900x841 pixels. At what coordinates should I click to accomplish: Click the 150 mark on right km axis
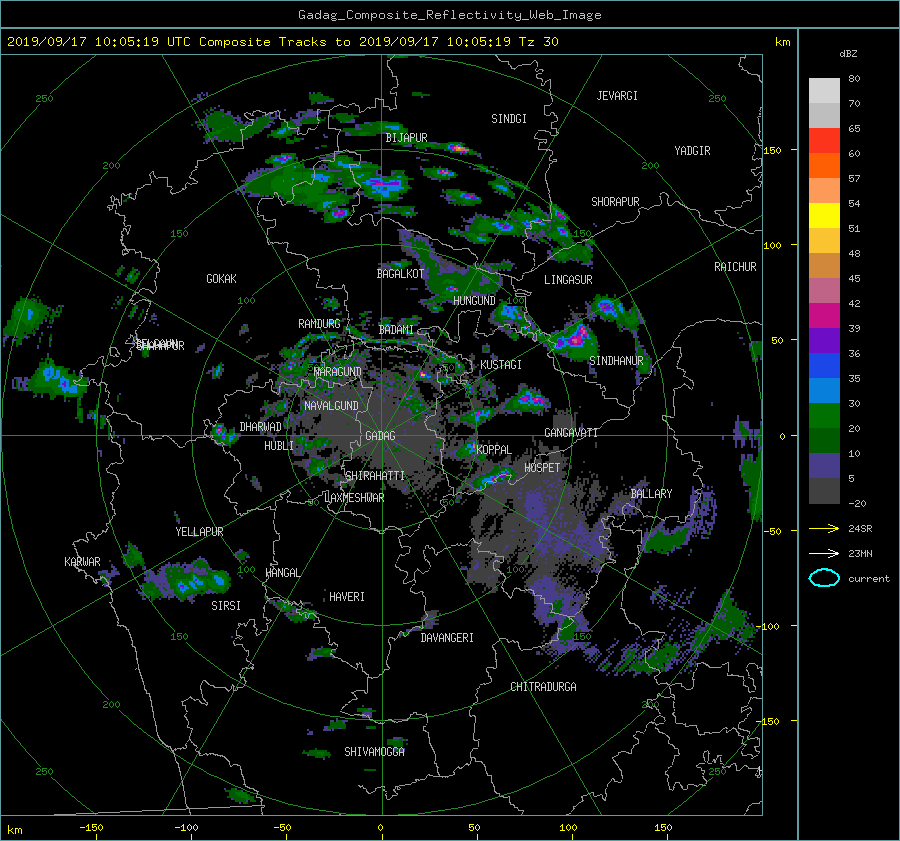pyautogui.click(x=773, y=150)
